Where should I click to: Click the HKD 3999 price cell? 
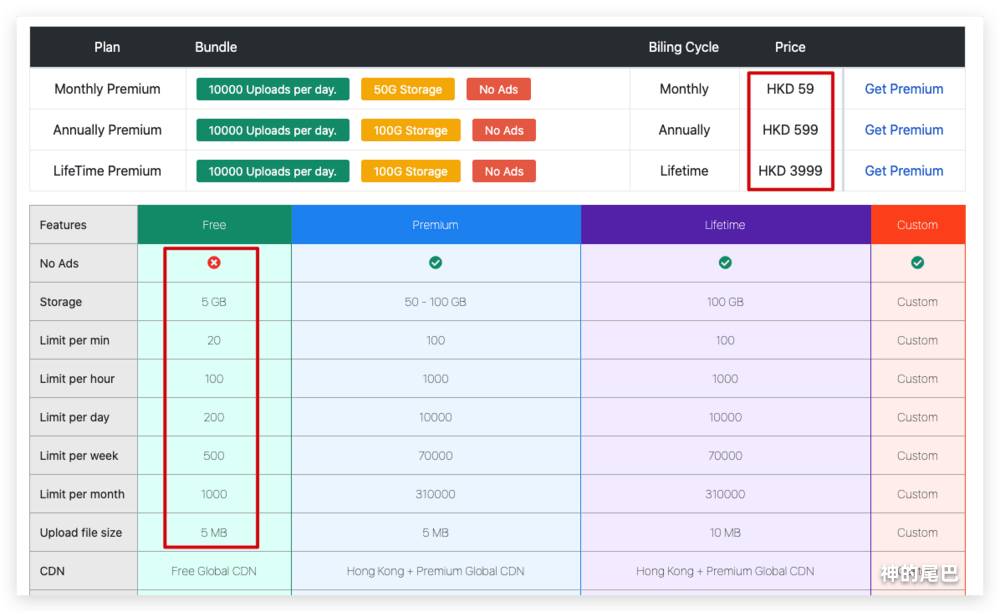(x=790, y=171)
